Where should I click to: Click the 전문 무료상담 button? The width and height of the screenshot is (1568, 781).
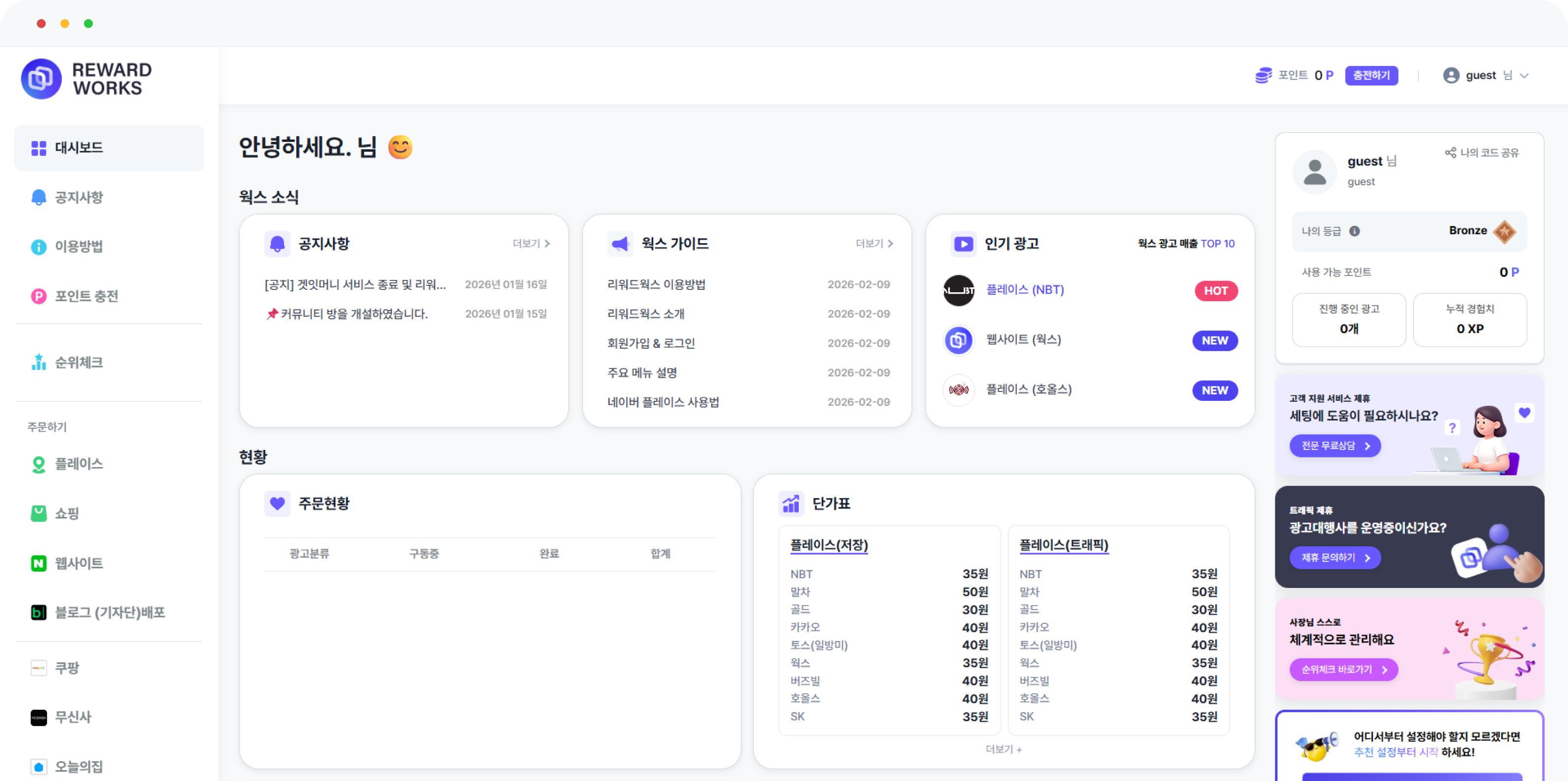tap(1335, 446)
